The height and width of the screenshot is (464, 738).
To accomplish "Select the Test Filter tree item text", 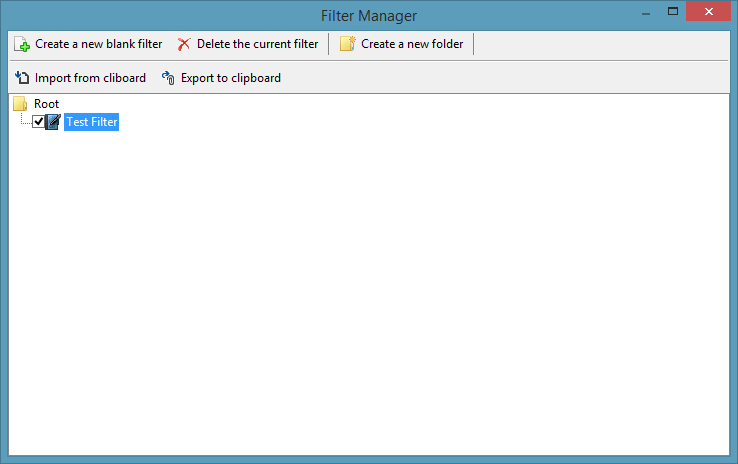I will 91,122.
